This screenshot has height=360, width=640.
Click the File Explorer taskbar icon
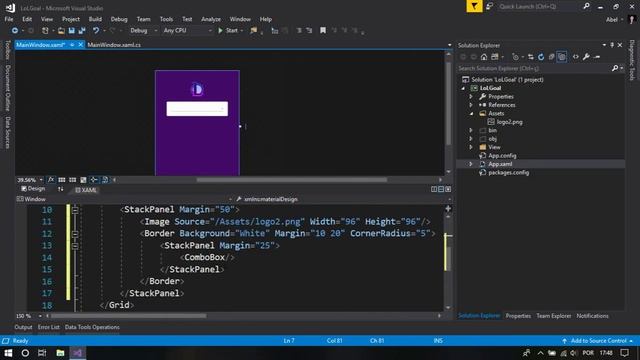point(60,353)
